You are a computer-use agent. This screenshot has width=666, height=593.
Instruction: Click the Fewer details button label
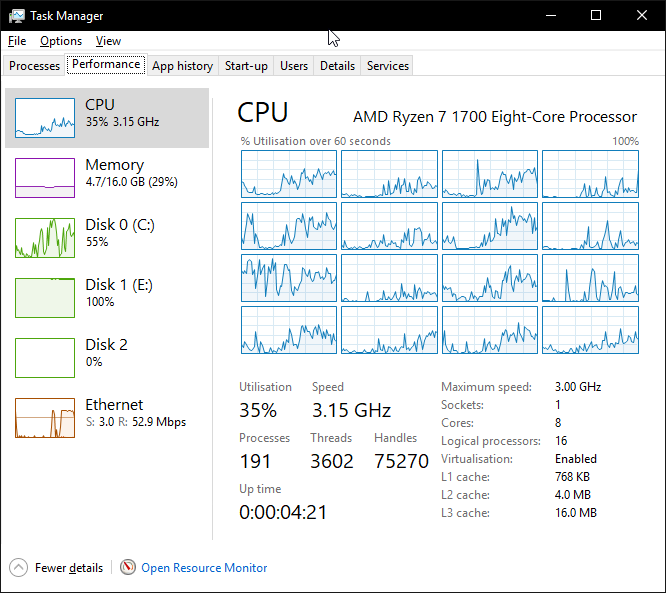click(69, 568)
